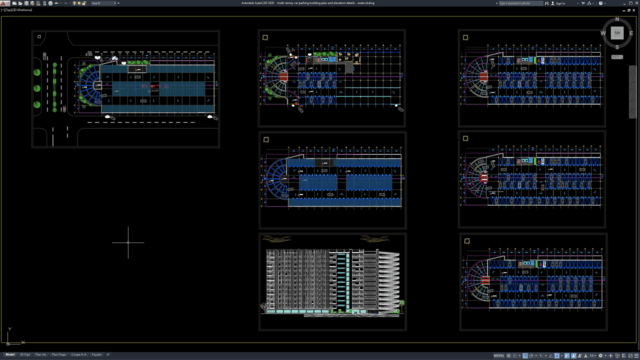Image resolution: width=640 pixels, height=360 pixels.
Task: Click the Annotation monitor plus icon
Action: 611,356
